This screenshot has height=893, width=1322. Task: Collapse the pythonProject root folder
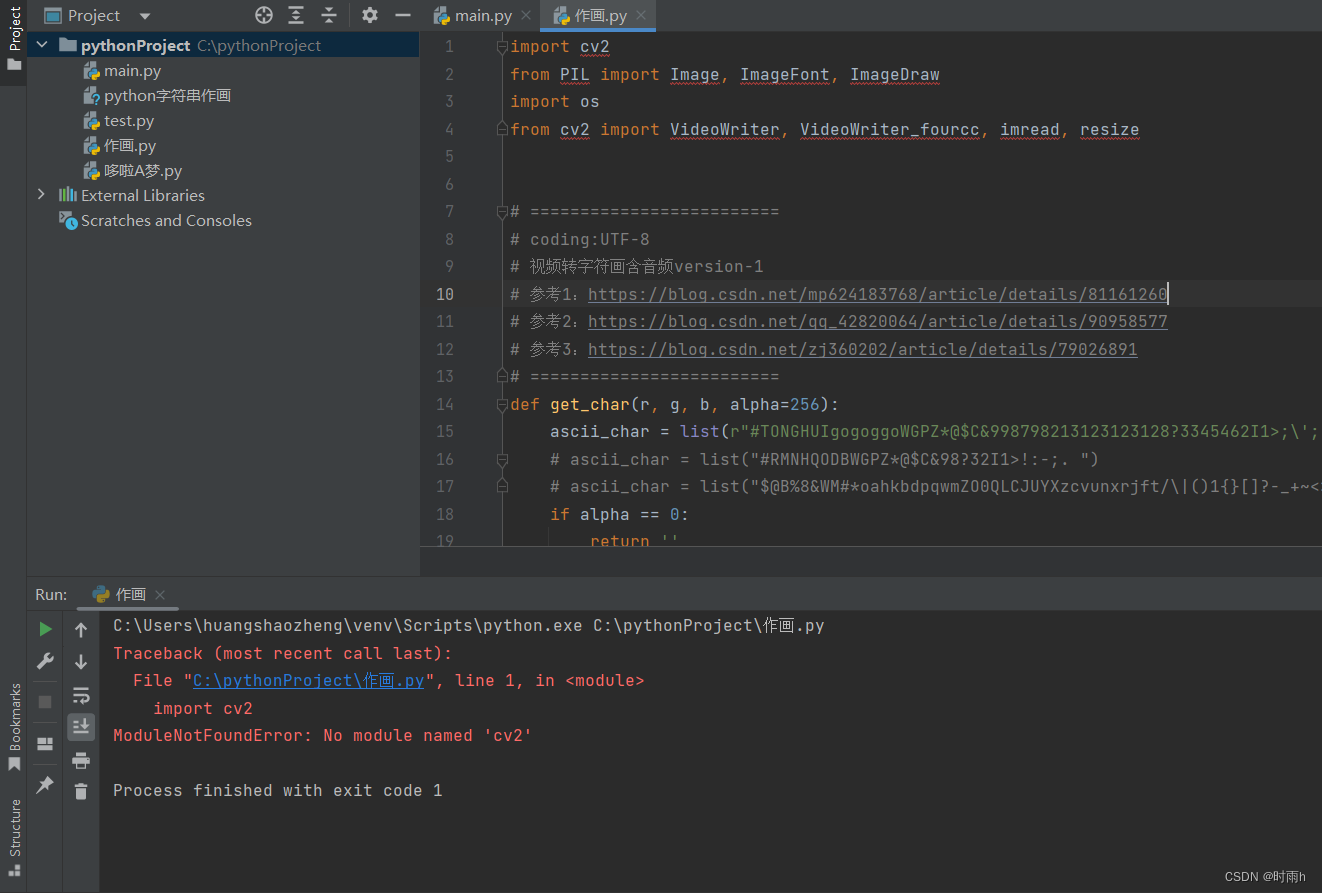pos(41,45)
